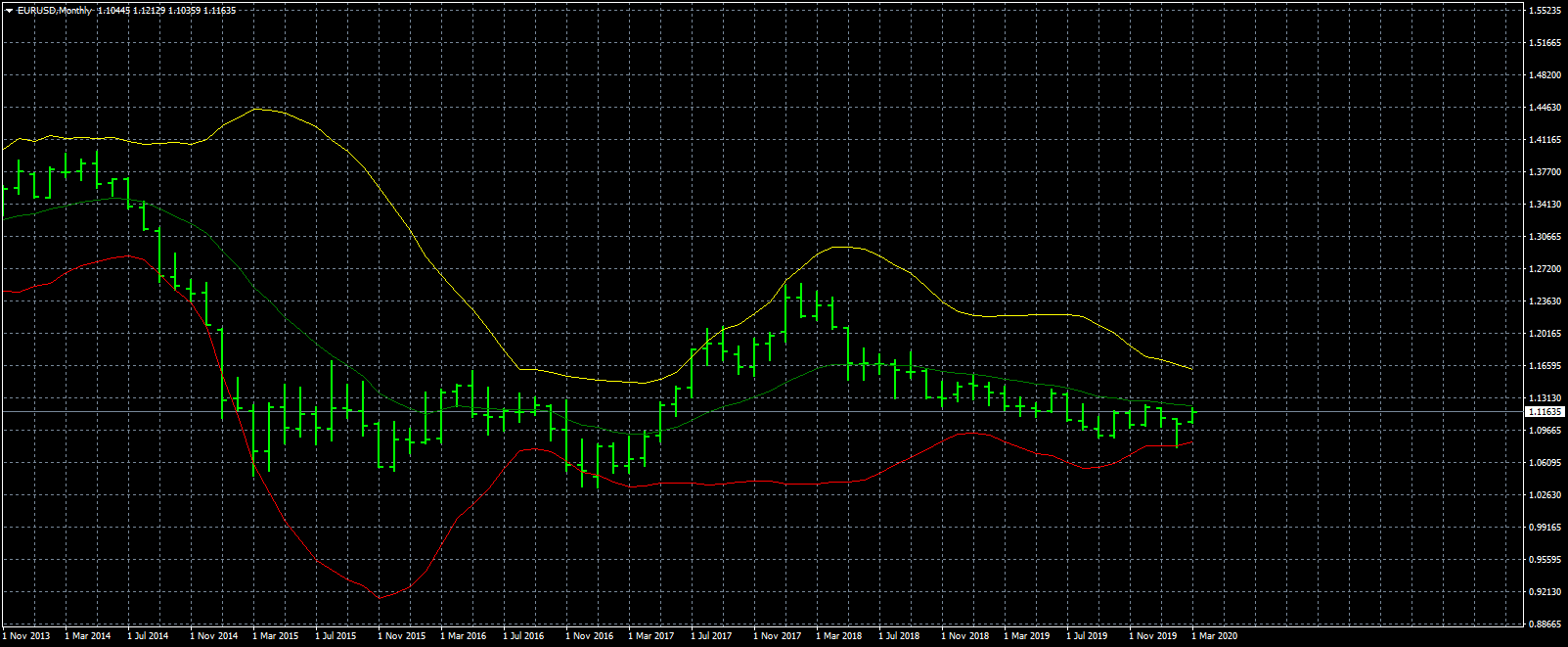
Task: Click the 1 Nov 2019 date label
Action: point(1152,636)
